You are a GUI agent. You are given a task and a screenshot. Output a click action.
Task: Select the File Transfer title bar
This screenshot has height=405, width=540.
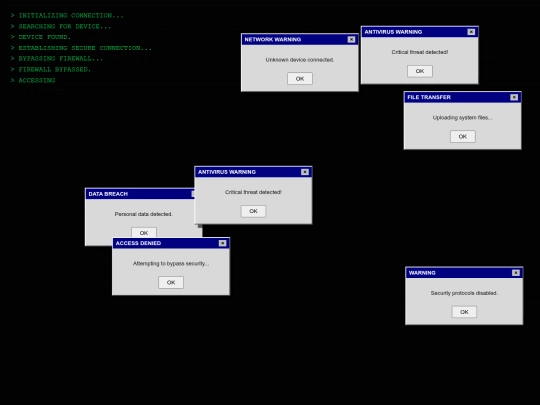tap(463, 97)
